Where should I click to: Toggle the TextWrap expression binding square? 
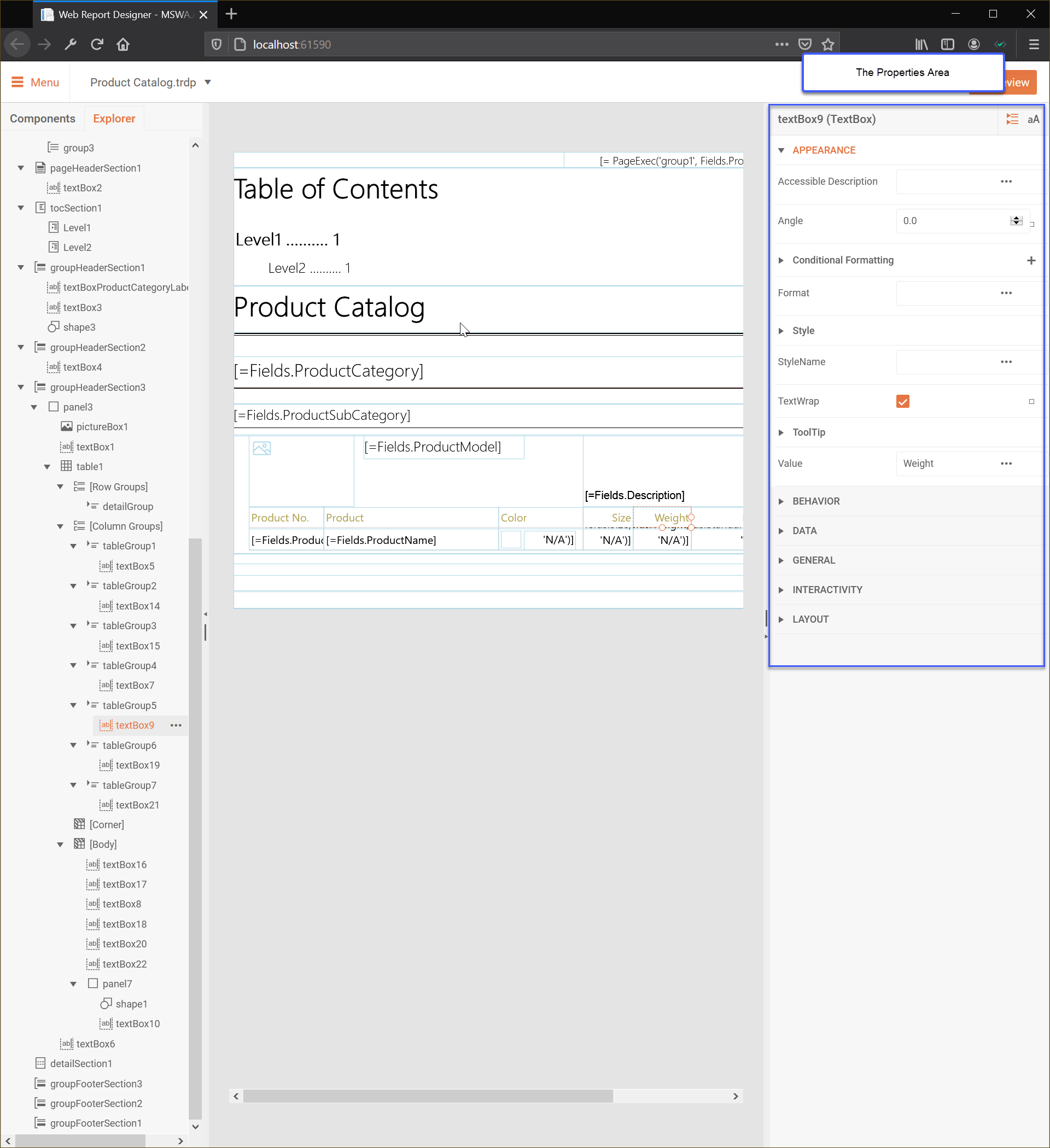tap(1031, 401)
